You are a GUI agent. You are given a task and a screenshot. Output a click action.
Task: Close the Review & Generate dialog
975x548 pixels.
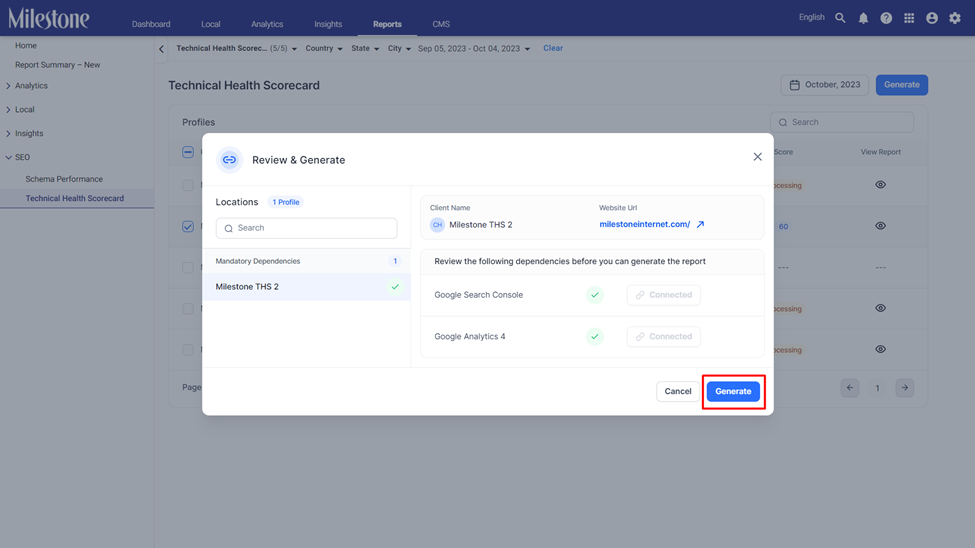click(757, 157)
